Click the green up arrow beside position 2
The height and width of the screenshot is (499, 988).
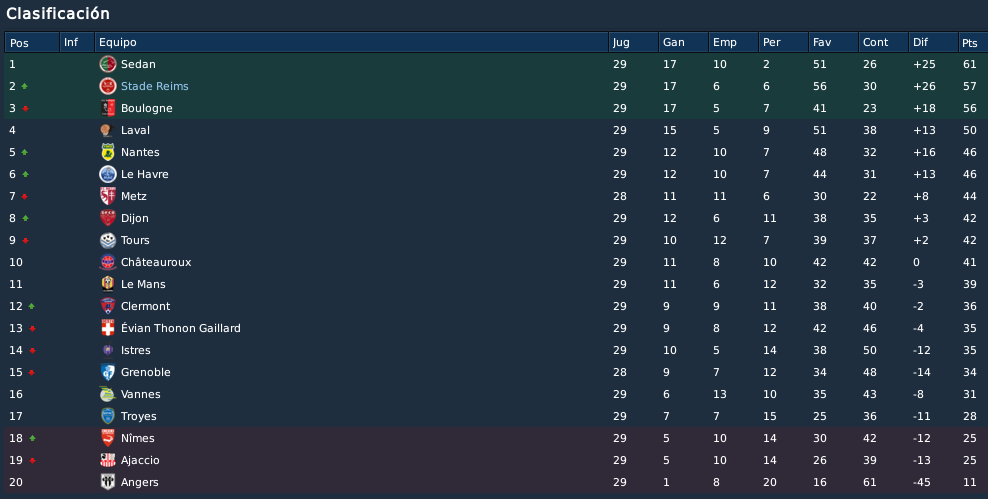pyautogui.click(x=25, y=86)
